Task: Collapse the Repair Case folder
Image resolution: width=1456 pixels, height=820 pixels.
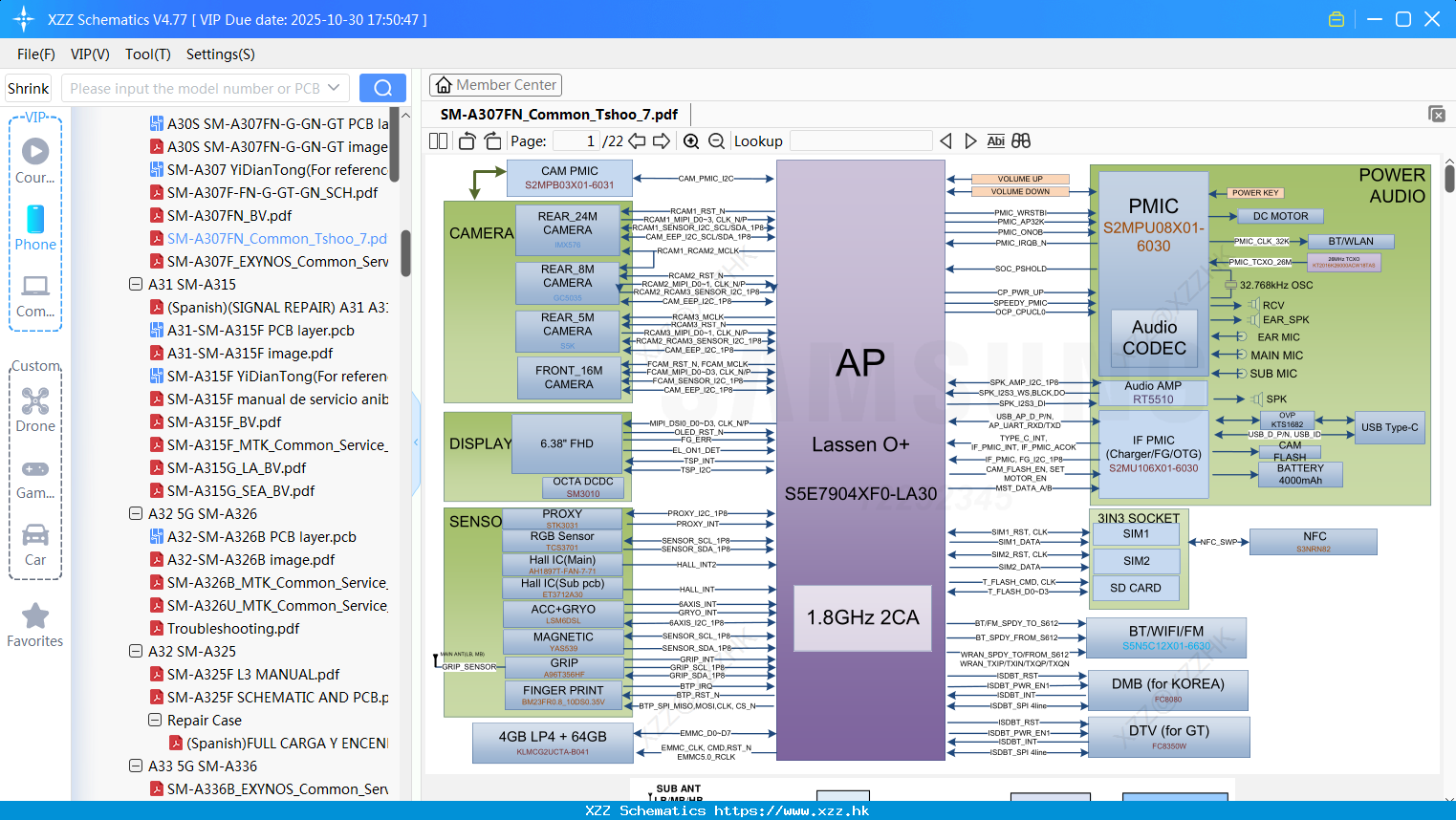Action: [x=155, y=720]
